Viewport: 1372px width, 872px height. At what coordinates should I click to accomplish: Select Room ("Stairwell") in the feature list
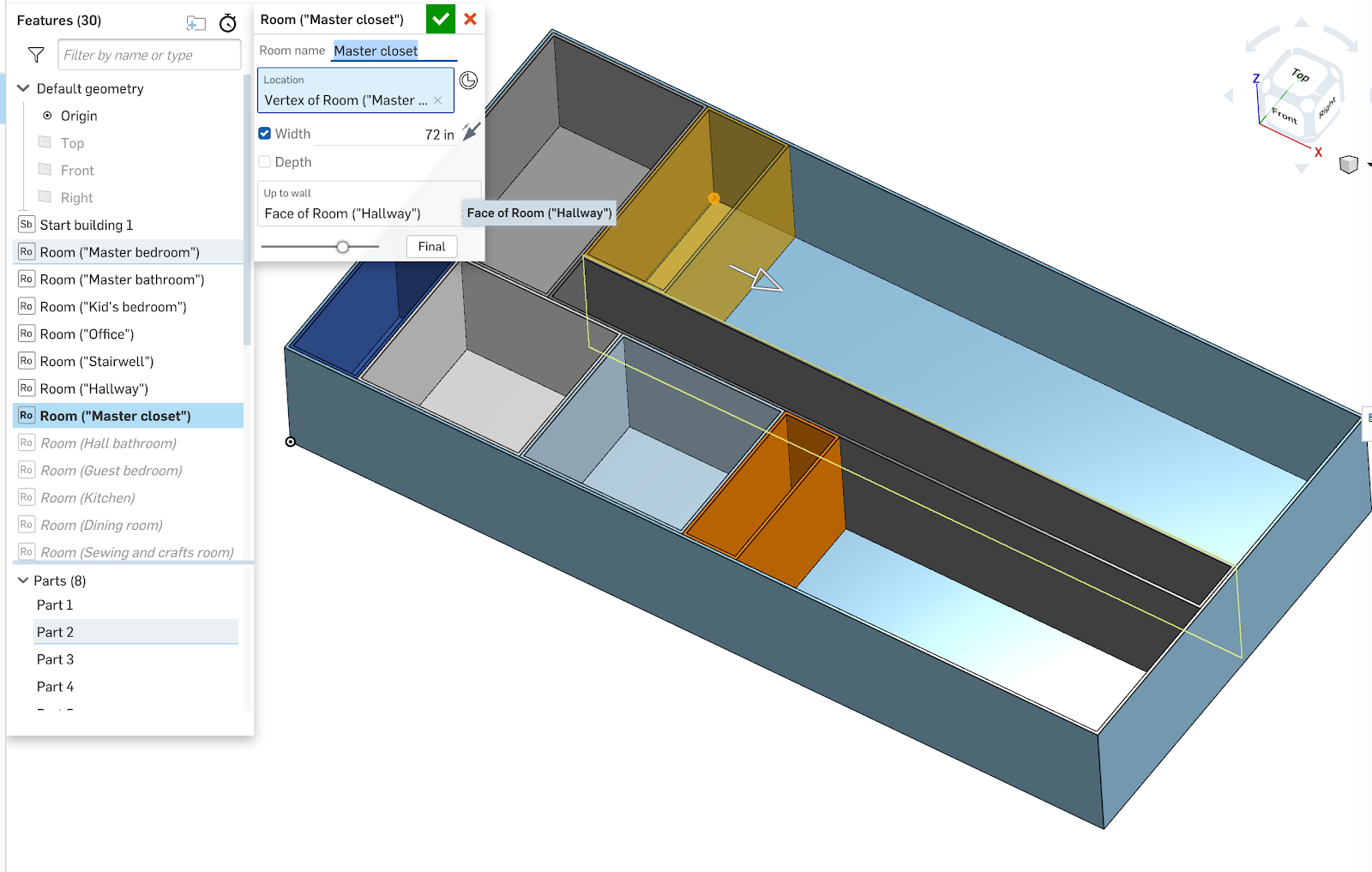pos(97,361)
